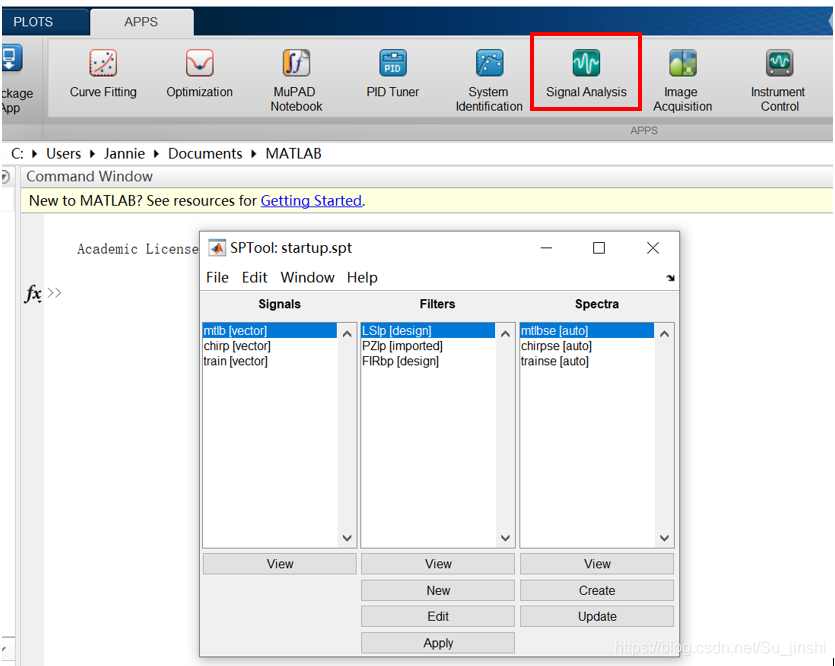835x666 pixels.
Task: Select LSlp [design] filter
Action: pos(428,331)
